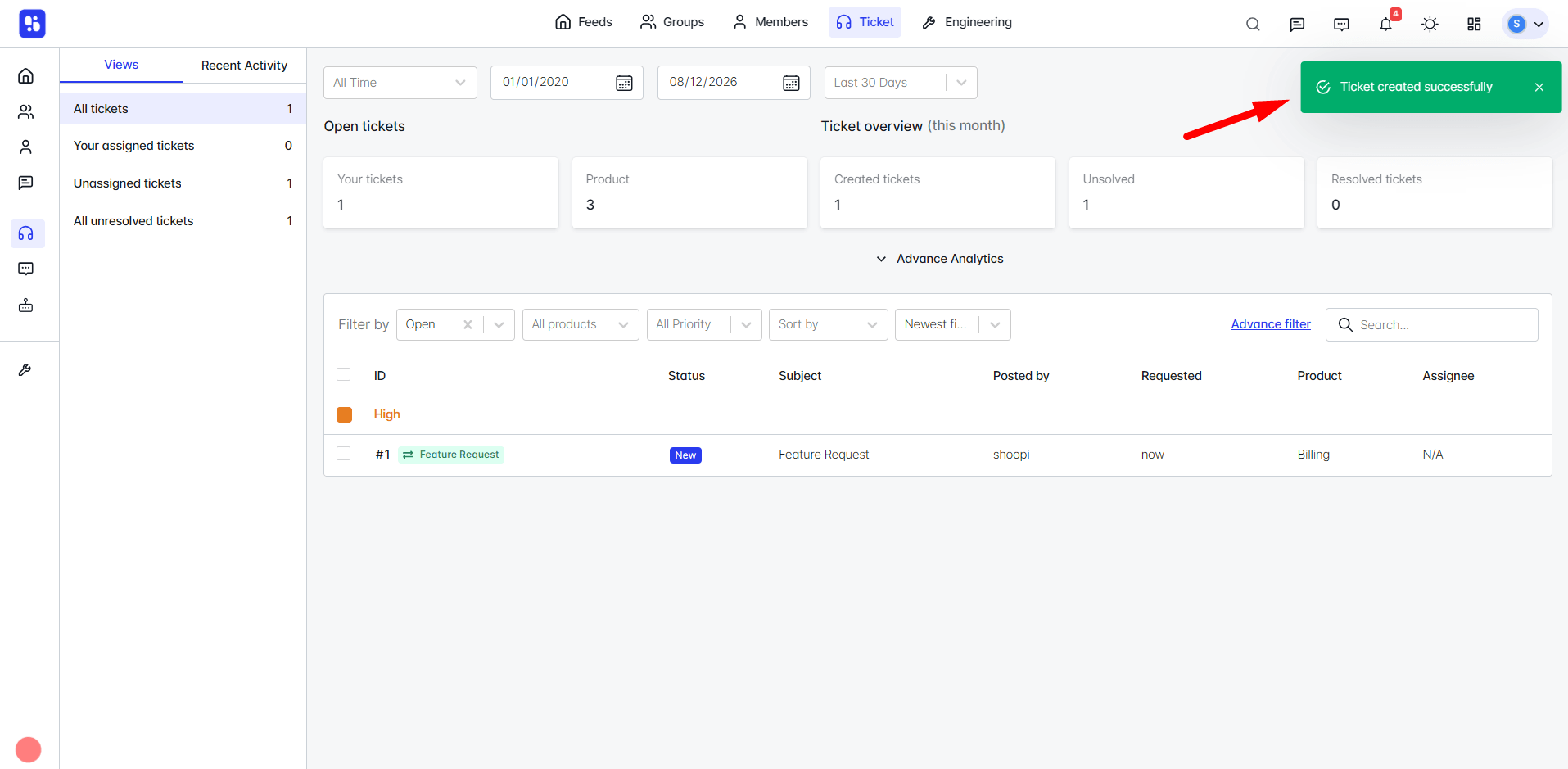Screen dimensions: 1568x769
Task: Open the All Priority filter dropdown
Action: coord(704,324)
